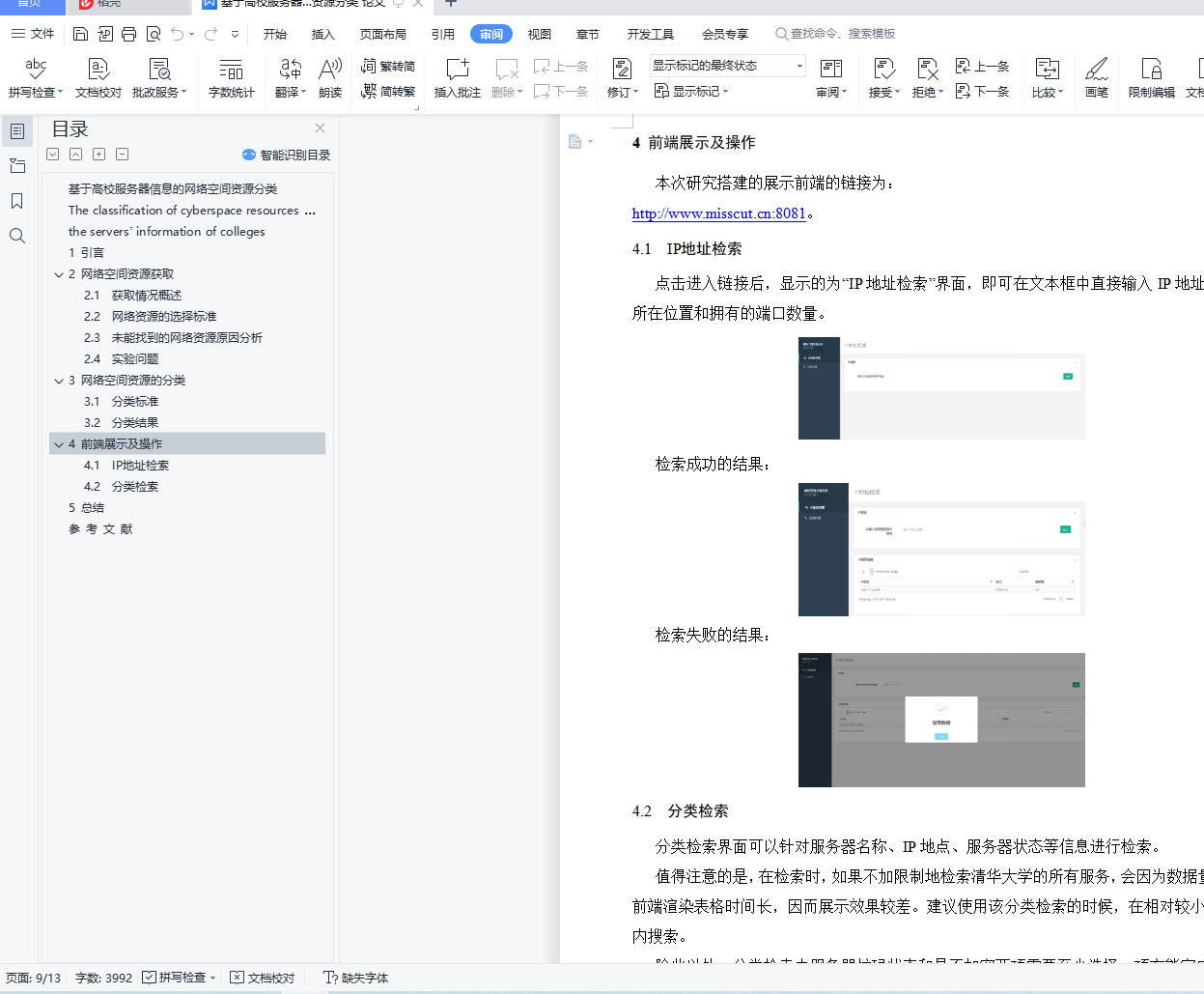The height and width of the screenshot is (994, 1204).
Task: Click 文档校对 in the status bar
Action: [263, 978]
